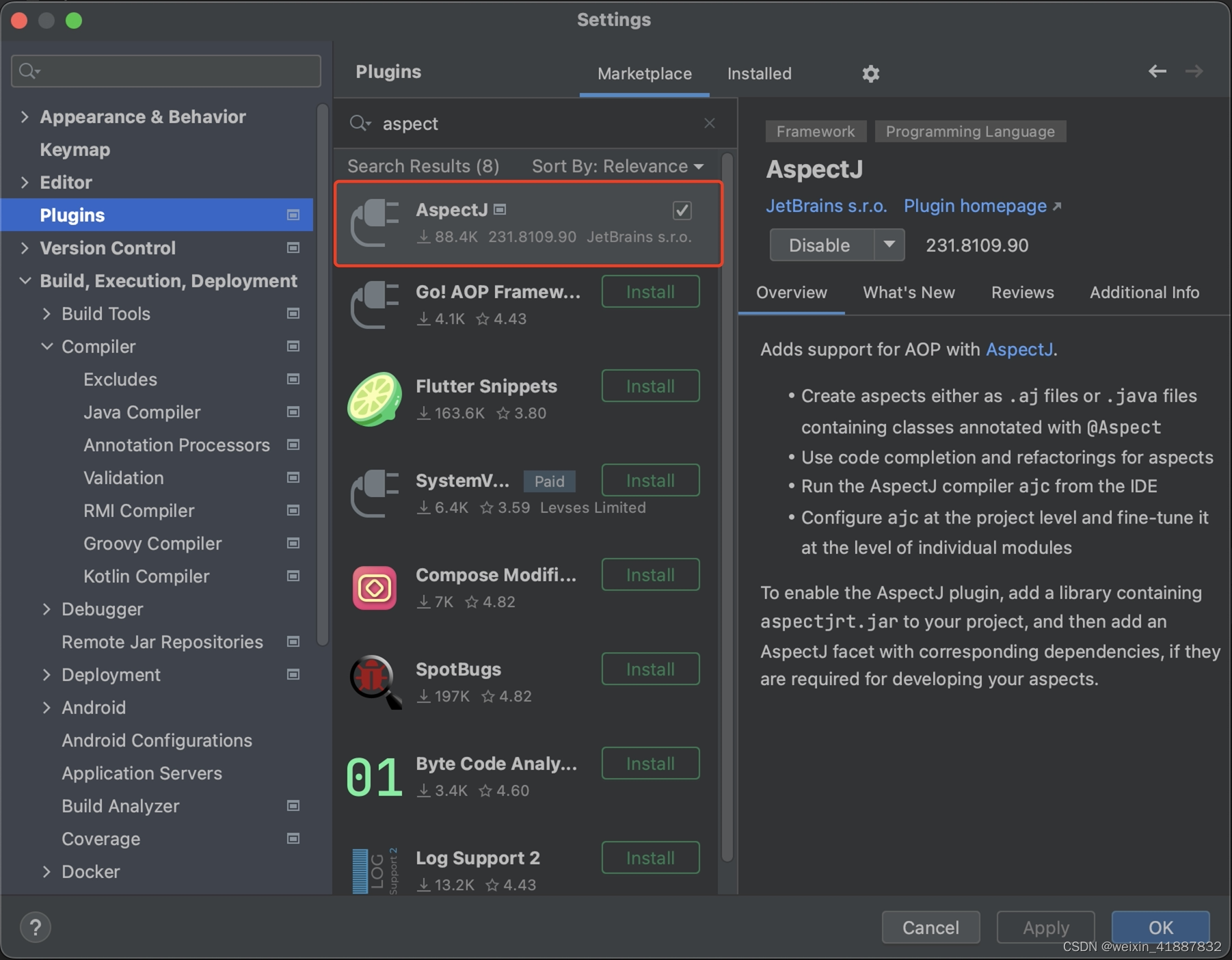Open the Plugin homepage link
The width and height of the screenshot is (1232, 960).
coord(982,206)
